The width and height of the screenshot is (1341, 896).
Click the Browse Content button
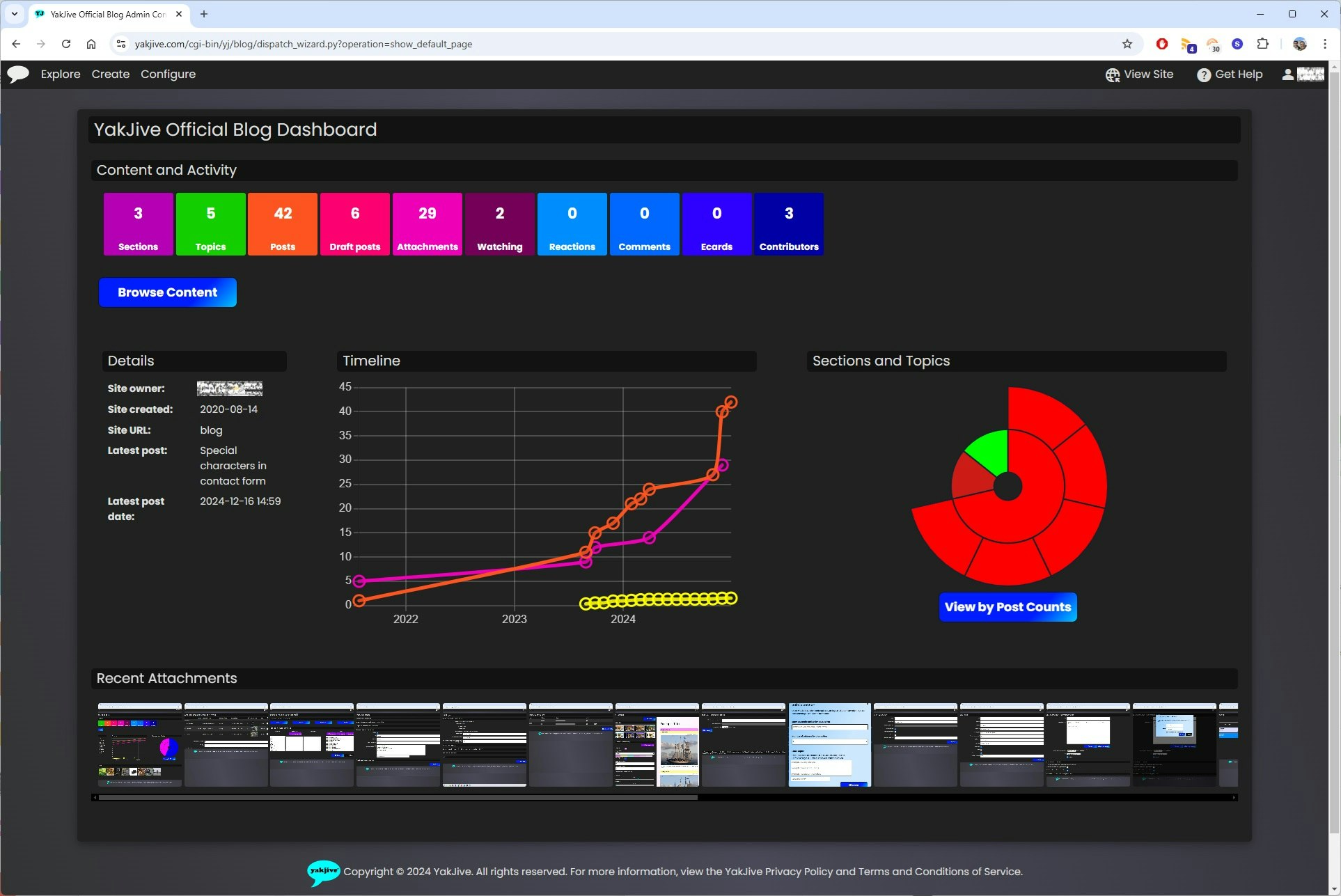(168, 292)
